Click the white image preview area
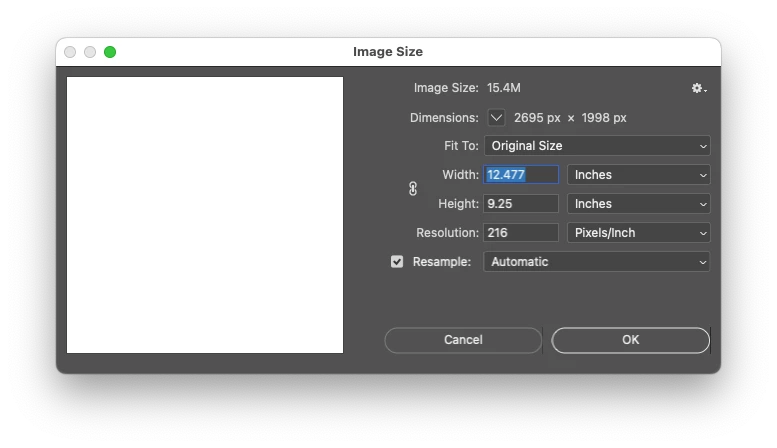777x448 pixels. click(x=205, y=215)
